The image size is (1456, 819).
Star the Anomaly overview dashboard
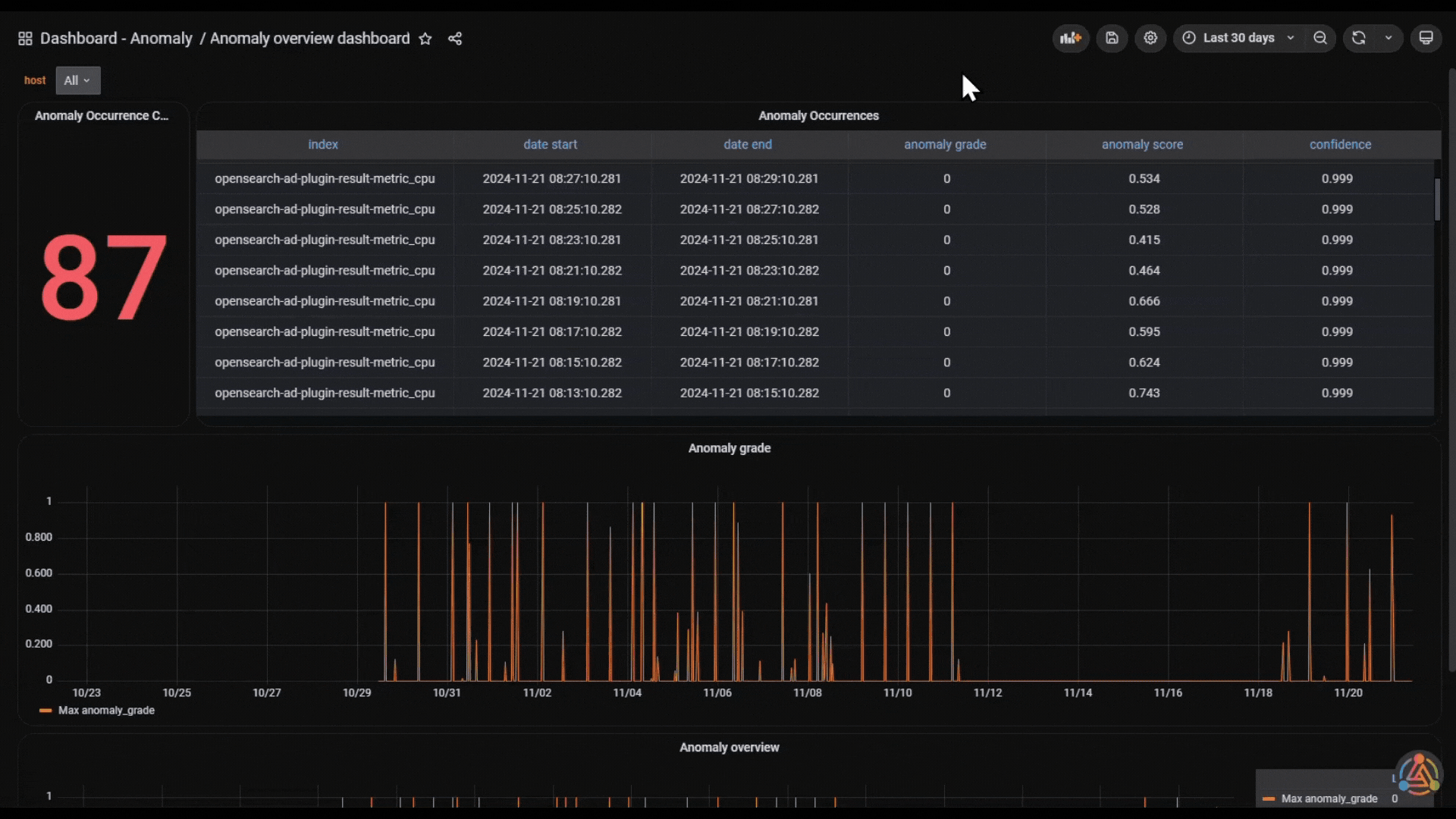click(425, 39)
